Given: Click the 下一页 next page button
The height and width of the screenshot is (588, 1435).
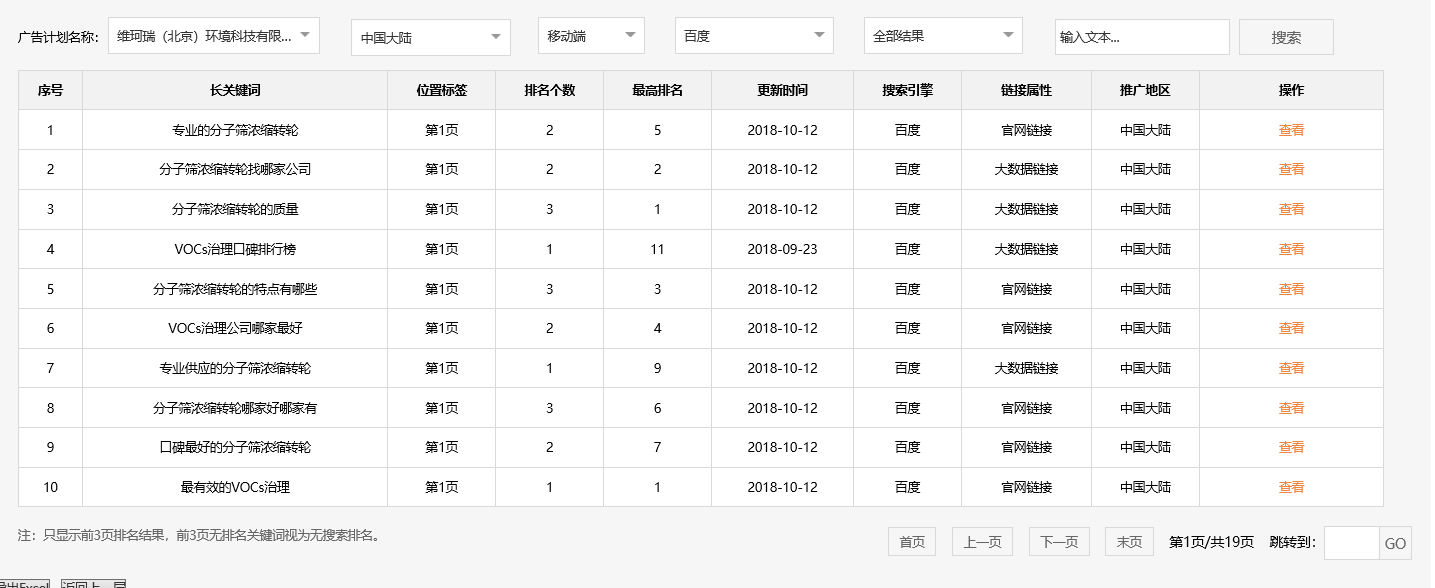Looking at the screenshot, I should point(1058,541).
